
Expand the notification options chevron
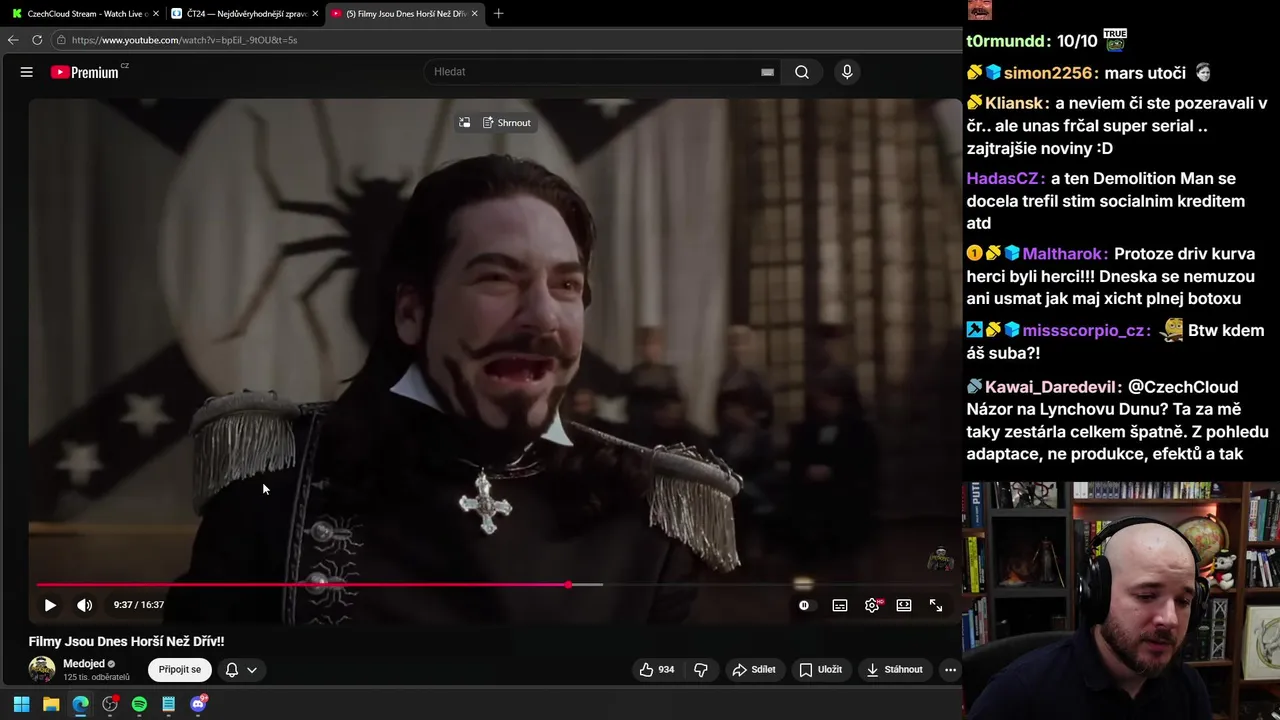[x=252, y=670]
